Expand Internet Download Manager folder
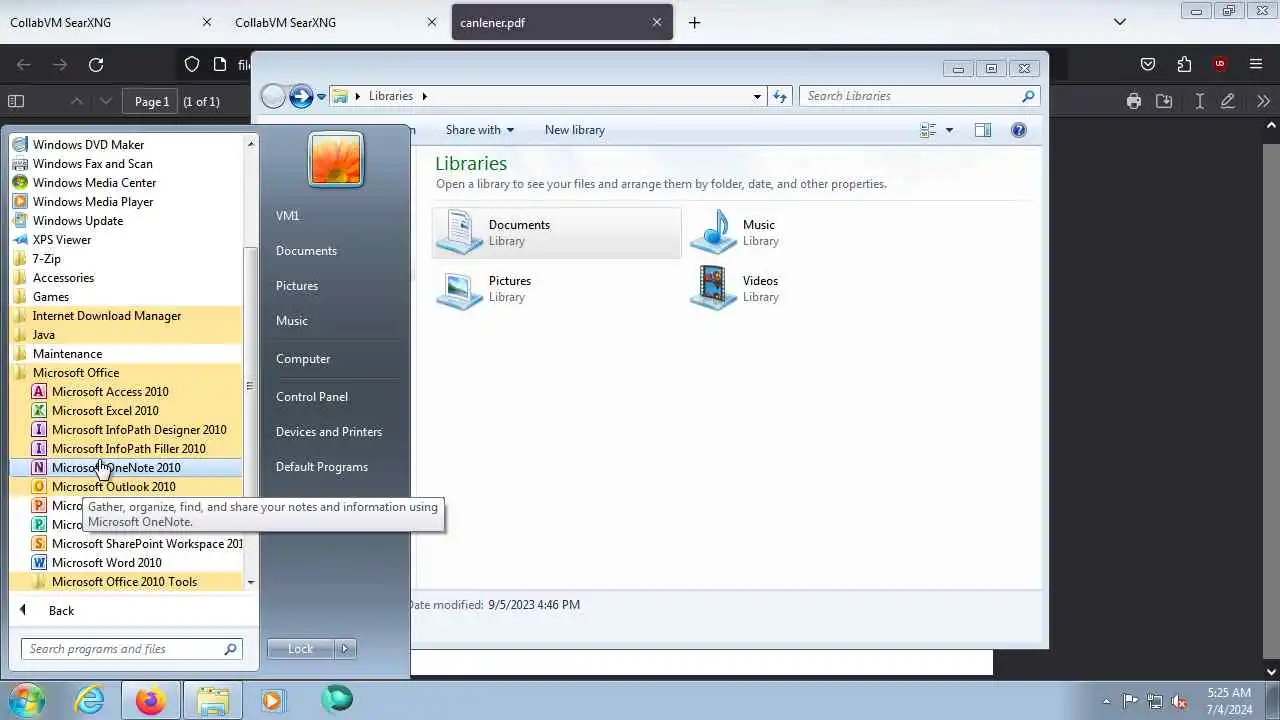The image size is (1280, 720). (x=106, y=316)
